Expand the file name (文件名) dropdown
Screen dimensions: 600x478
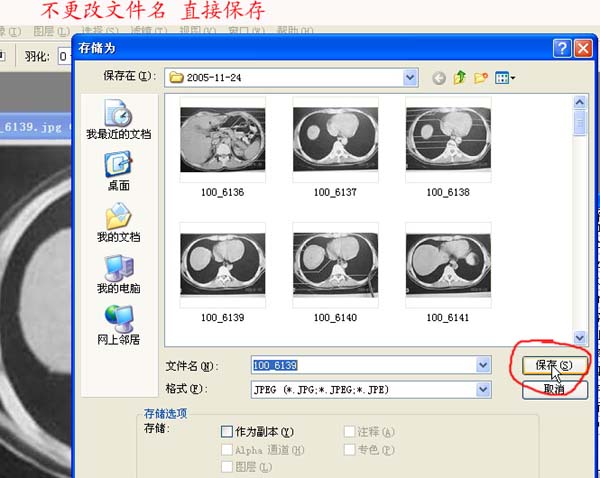click(483, 365)
